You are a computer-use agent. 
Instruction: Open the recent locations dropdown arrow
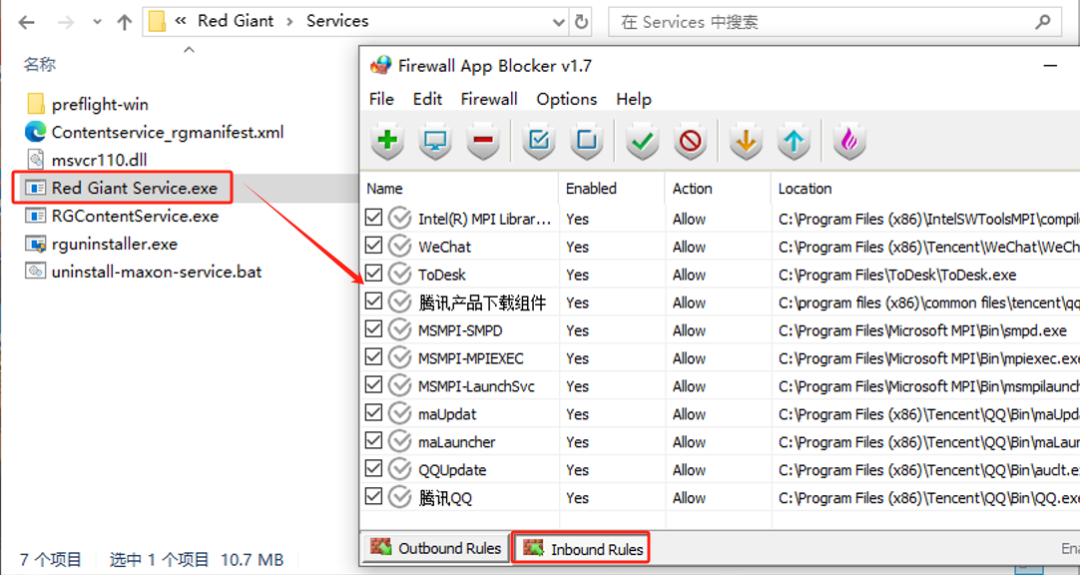97,22
